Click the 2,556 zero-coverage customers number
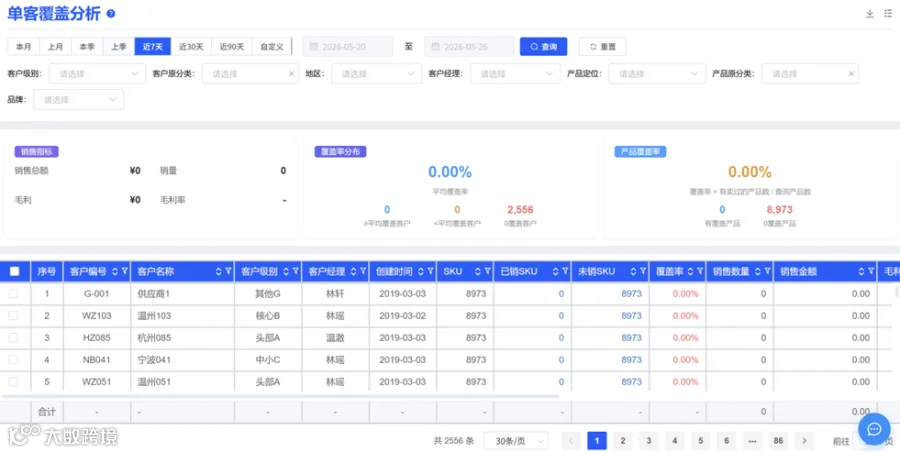900x453 pixels. tap(520, 210)
